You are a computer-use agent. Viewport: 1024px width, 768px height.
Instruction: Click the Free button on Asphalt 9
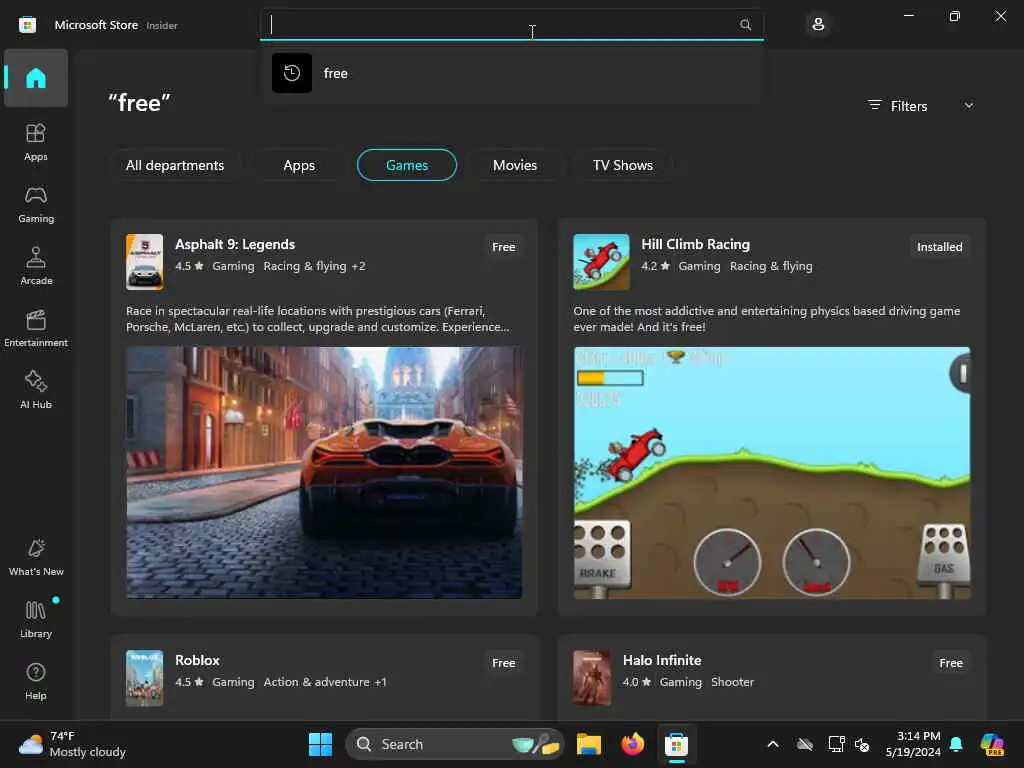(504, 247)
